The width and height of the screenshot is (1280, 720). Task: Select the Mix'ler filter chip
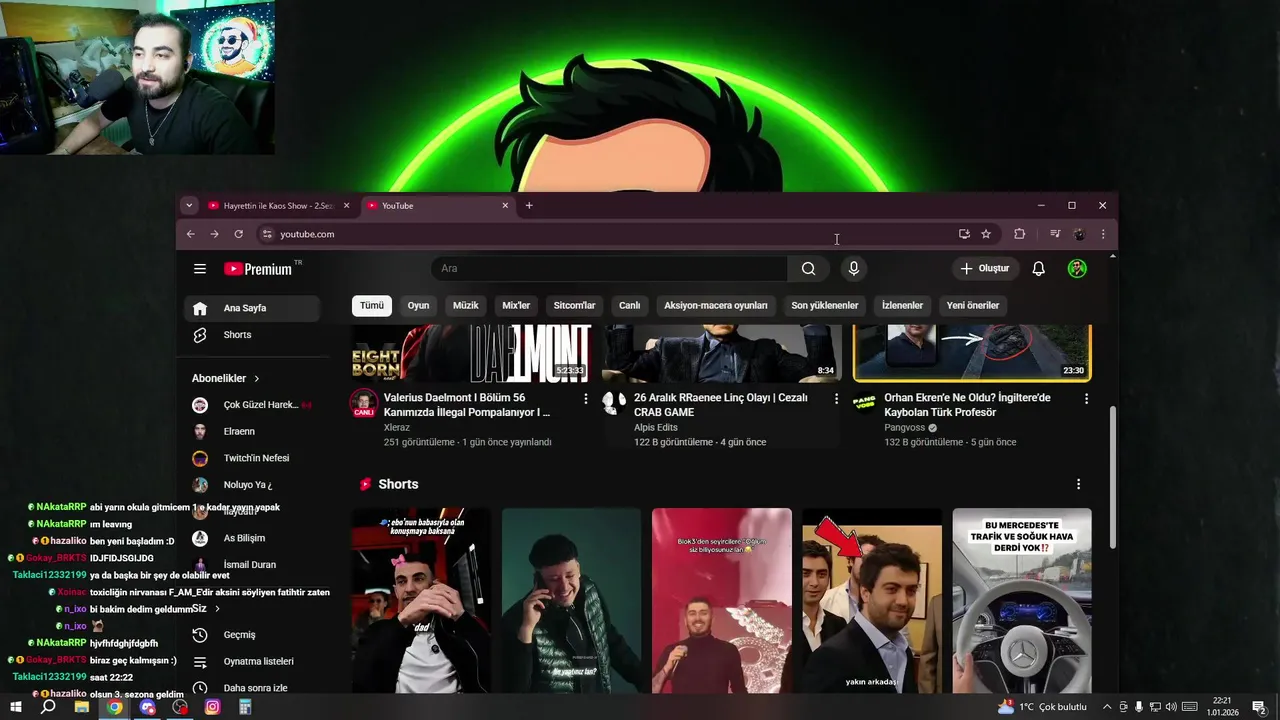516,306
